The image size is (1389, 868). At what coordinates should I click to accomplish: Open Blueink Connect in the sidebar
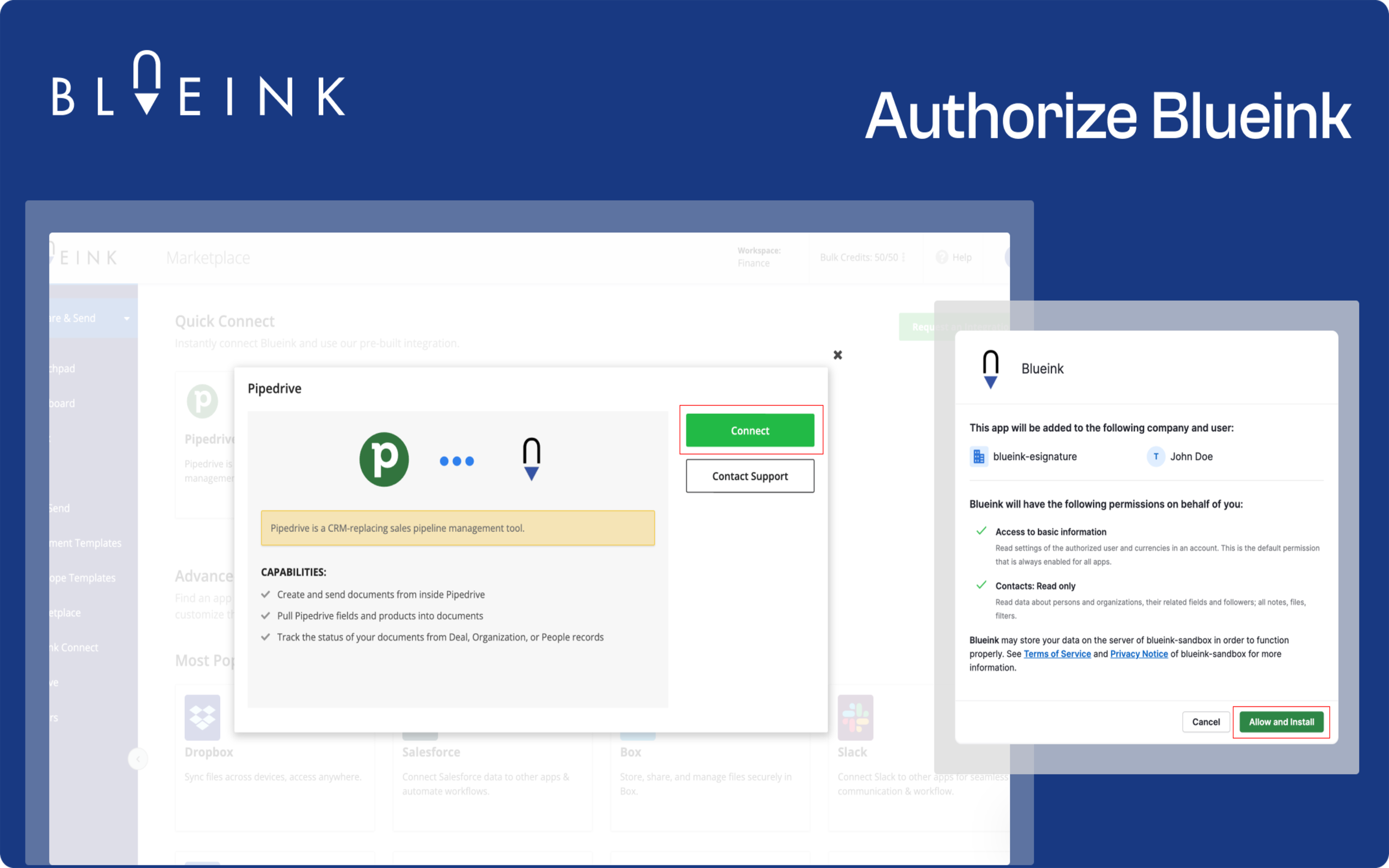click(x=74, y=648)
